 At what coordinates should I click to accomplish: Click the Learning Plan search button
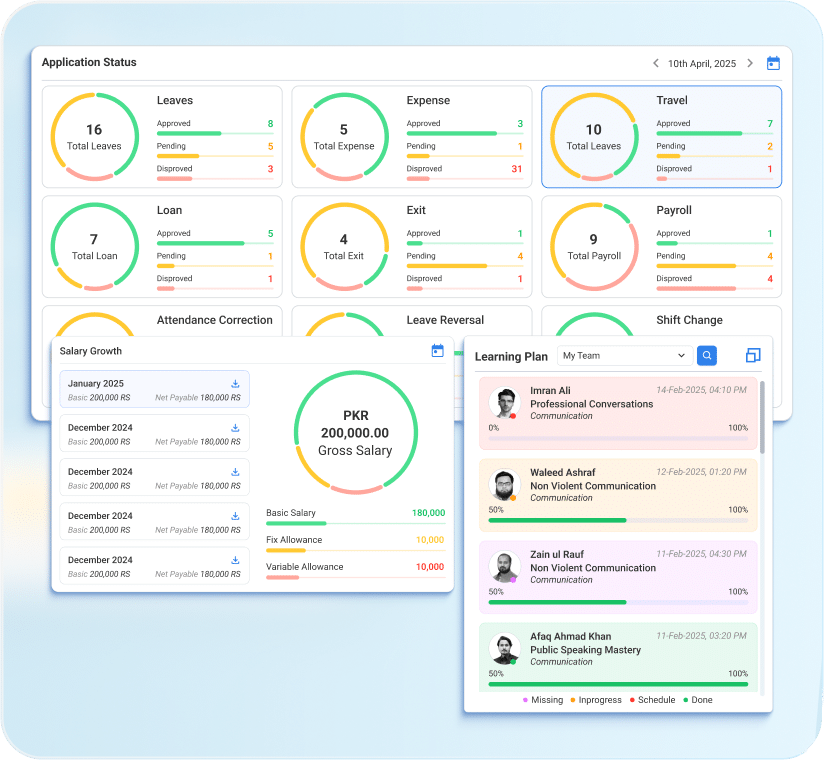pos(707,355)
